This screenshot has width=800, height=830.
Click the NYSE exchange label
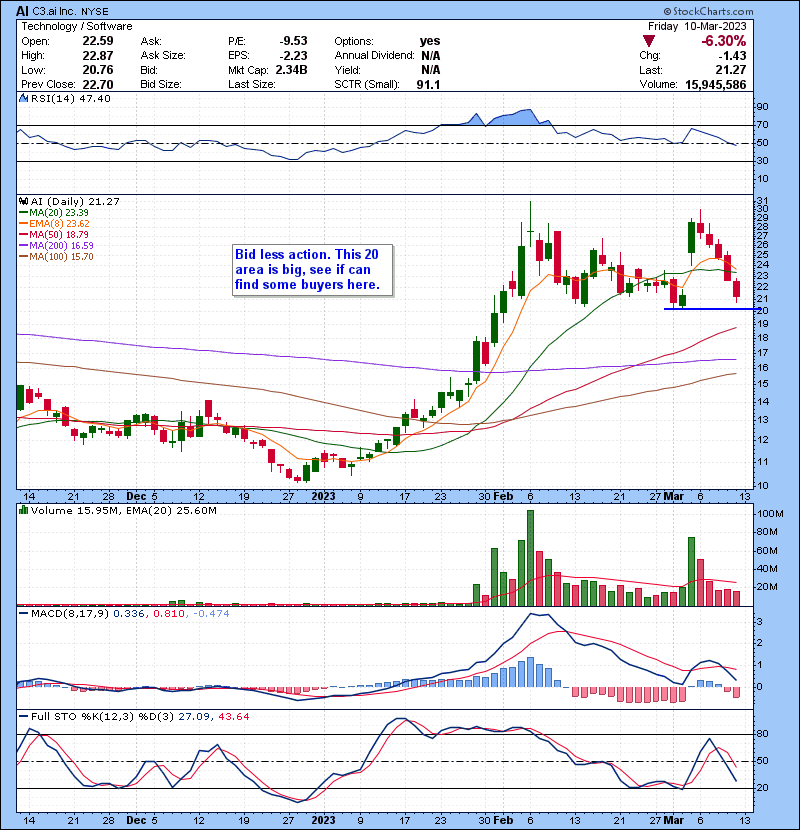(95, 12)
